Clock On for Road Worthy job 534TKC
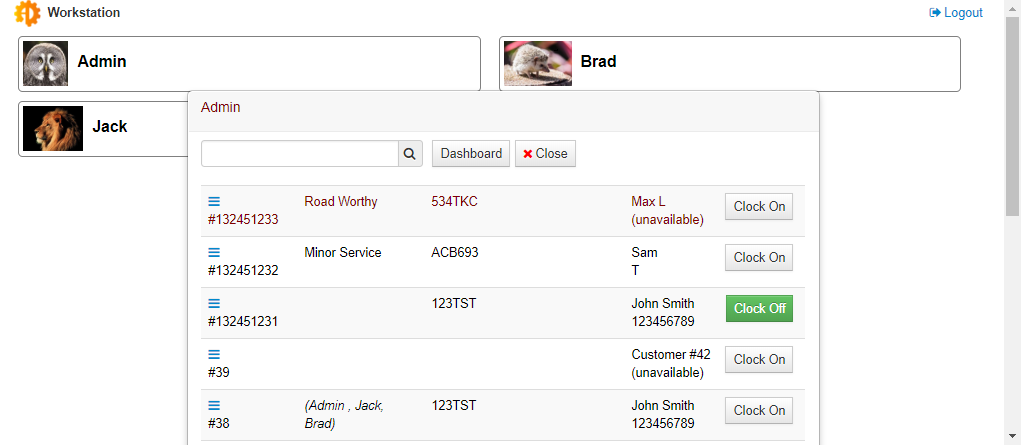 (759, 207)
